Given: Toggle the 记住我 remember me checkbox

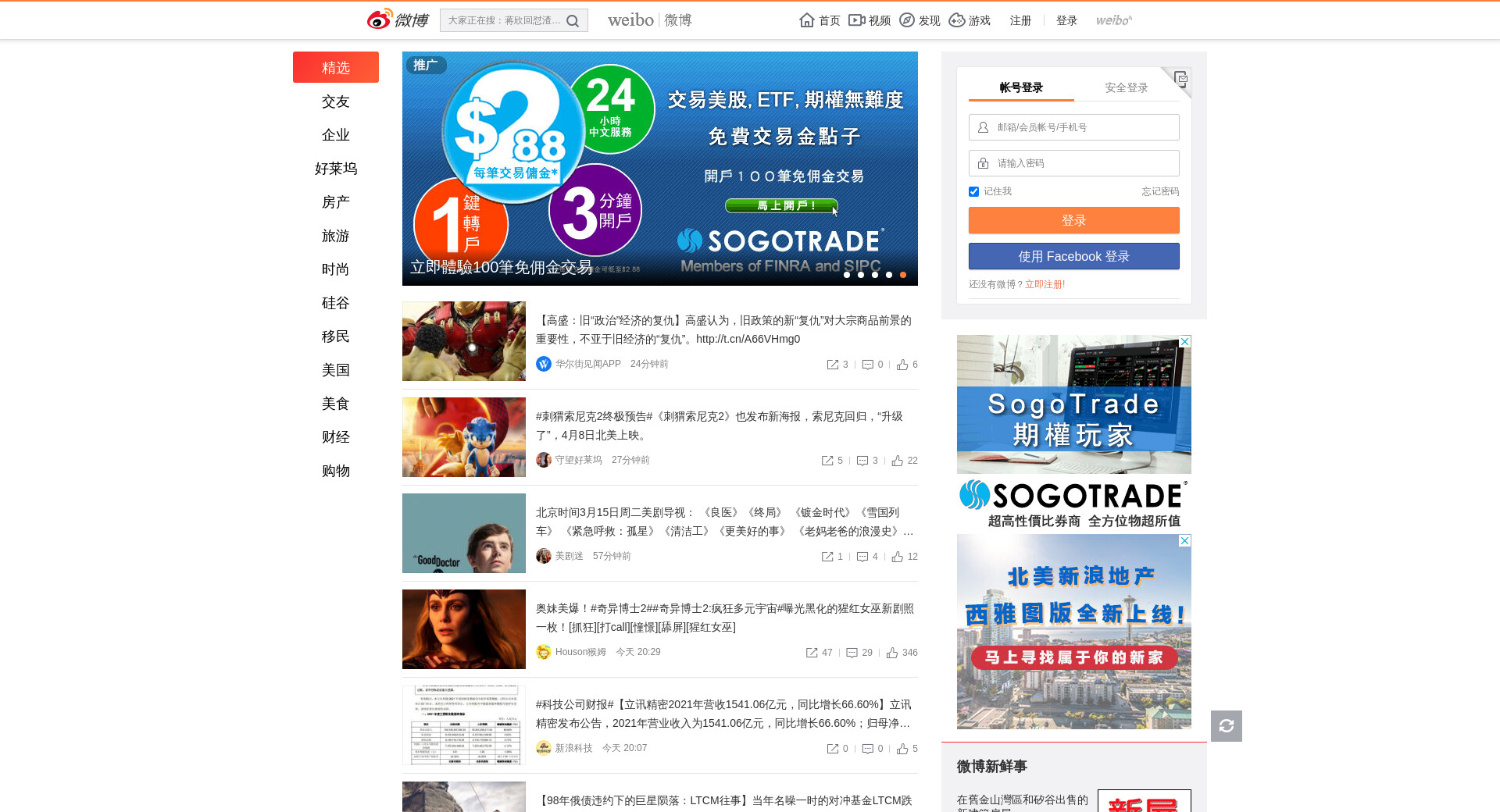Looking at the screenshot, I should pos(973,191).
